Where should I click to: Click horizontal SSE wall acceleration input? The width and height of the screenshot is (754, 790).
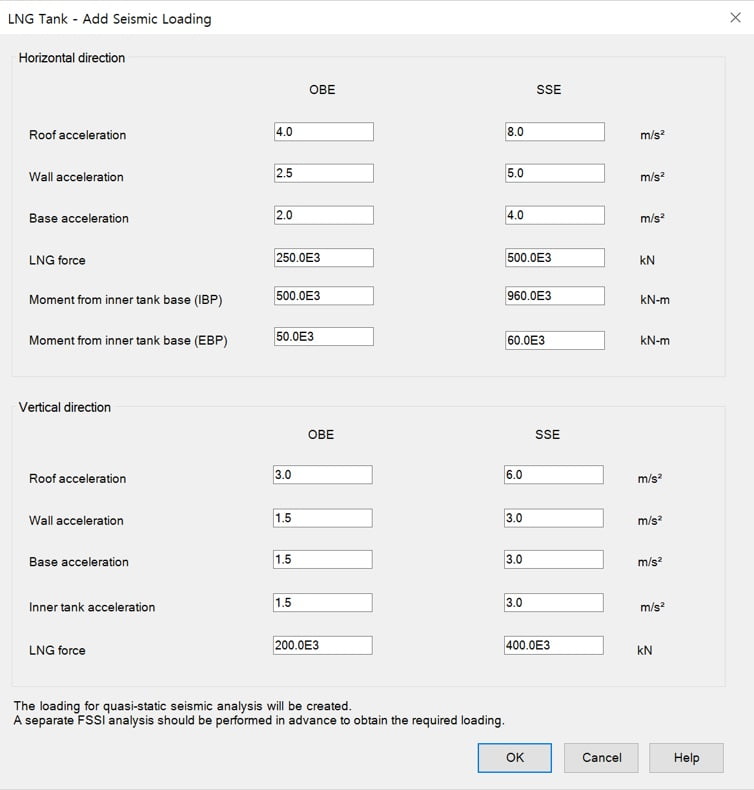pyautogui.click(x=555, y=174)
